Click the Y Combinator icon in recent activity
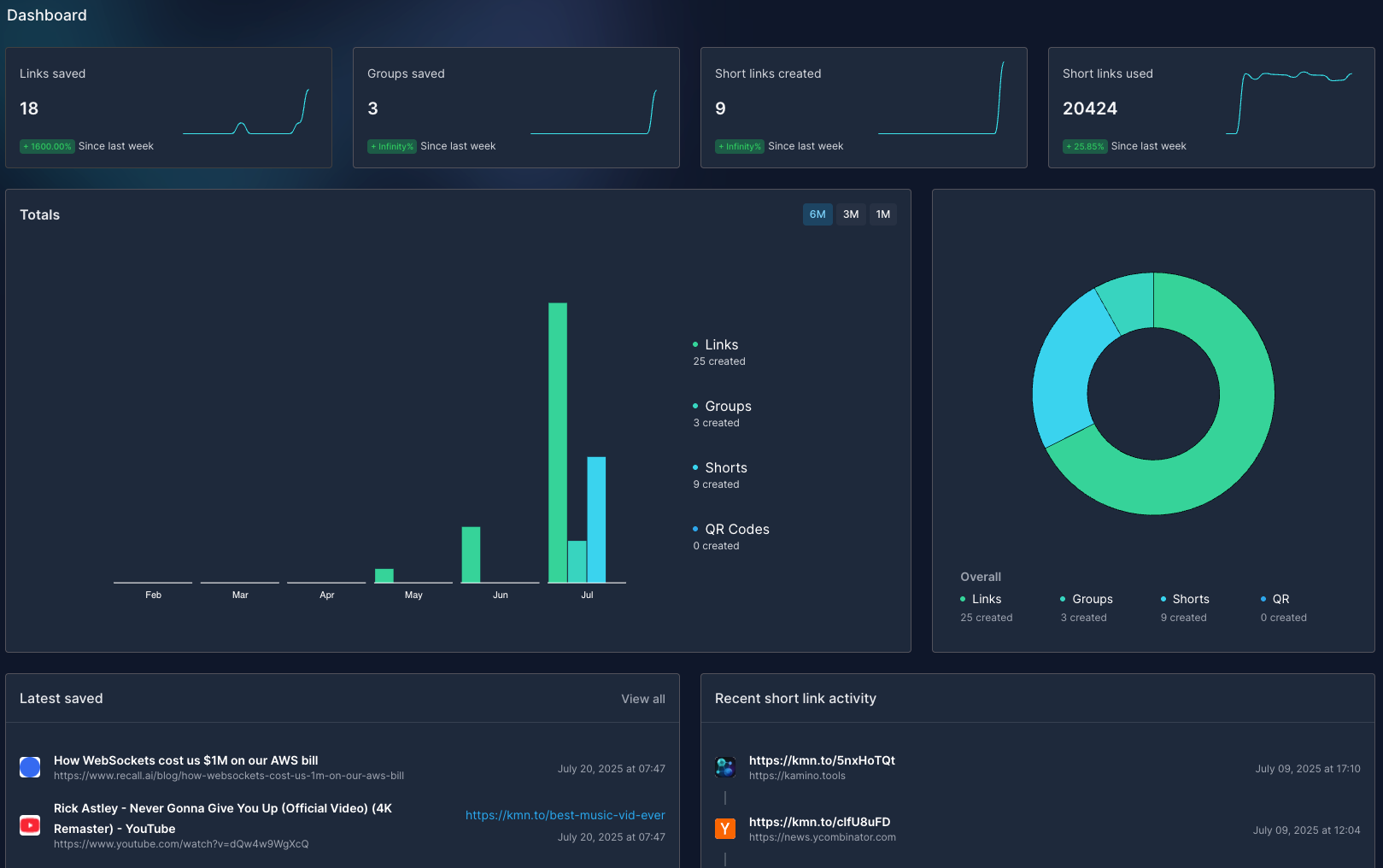Viewport: 1383px width, 868px height. pyautogui.click(x=725, y=829)
